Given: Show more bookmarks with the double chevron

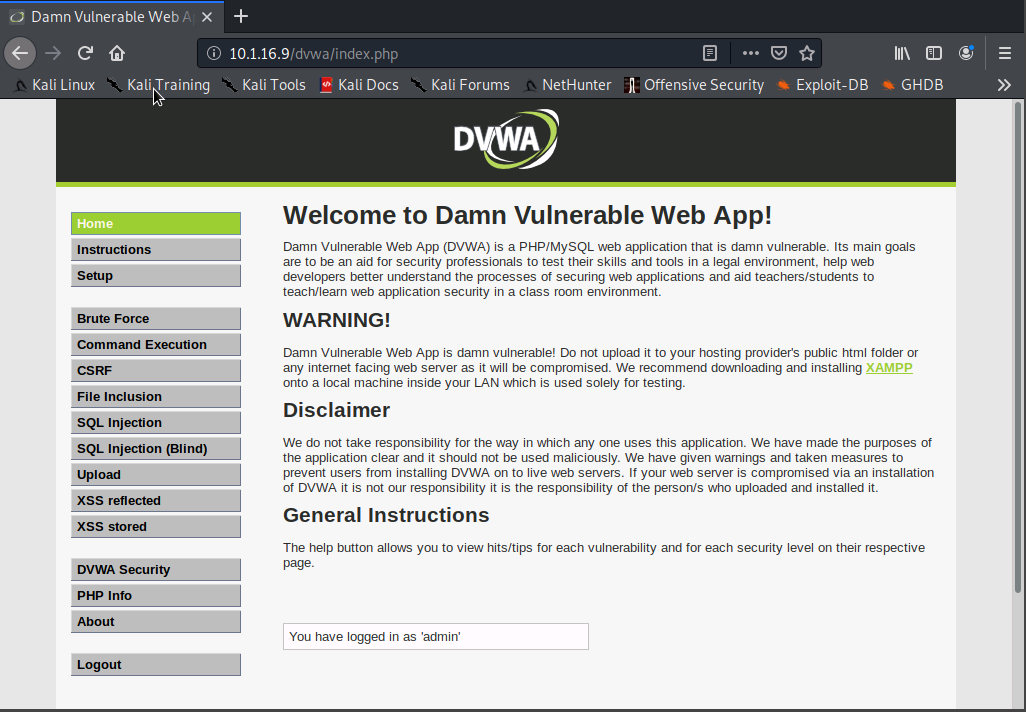Looking at the screenshot, I should click(1004, 85).
